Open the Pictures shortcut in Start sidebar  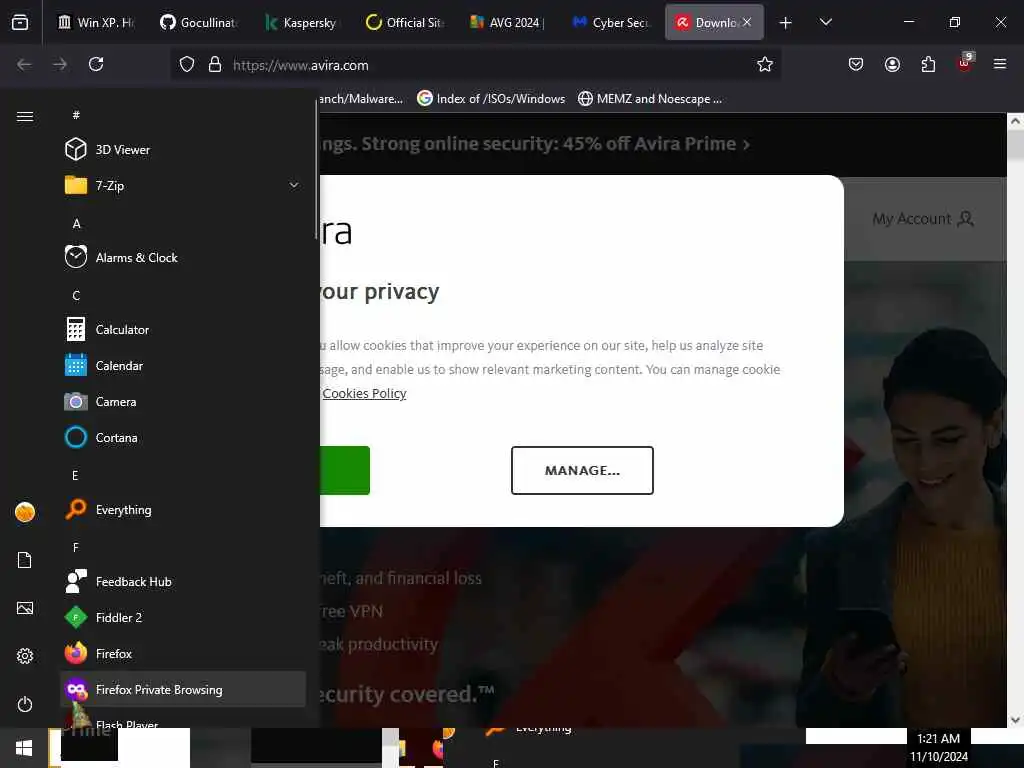(25, 608)
